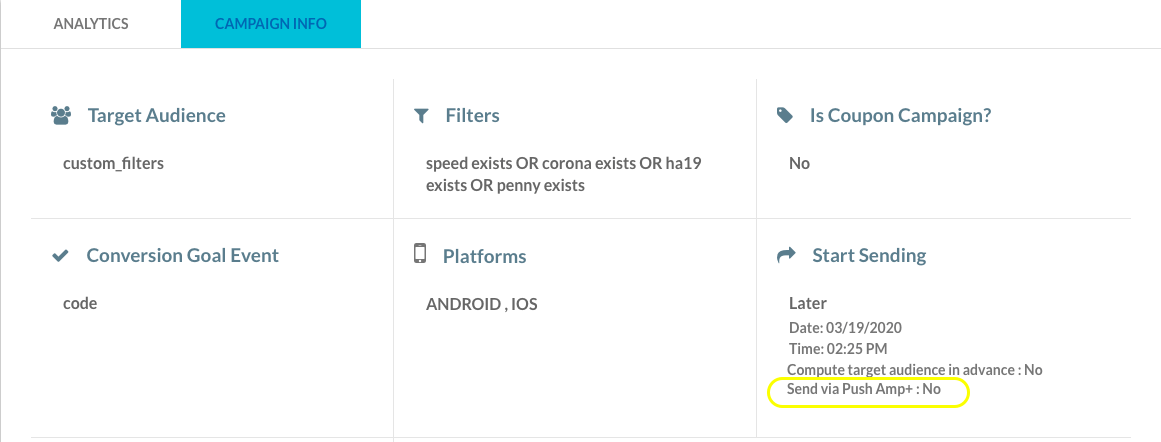Open the Campaign Info tab

click(x=271, y=24)
